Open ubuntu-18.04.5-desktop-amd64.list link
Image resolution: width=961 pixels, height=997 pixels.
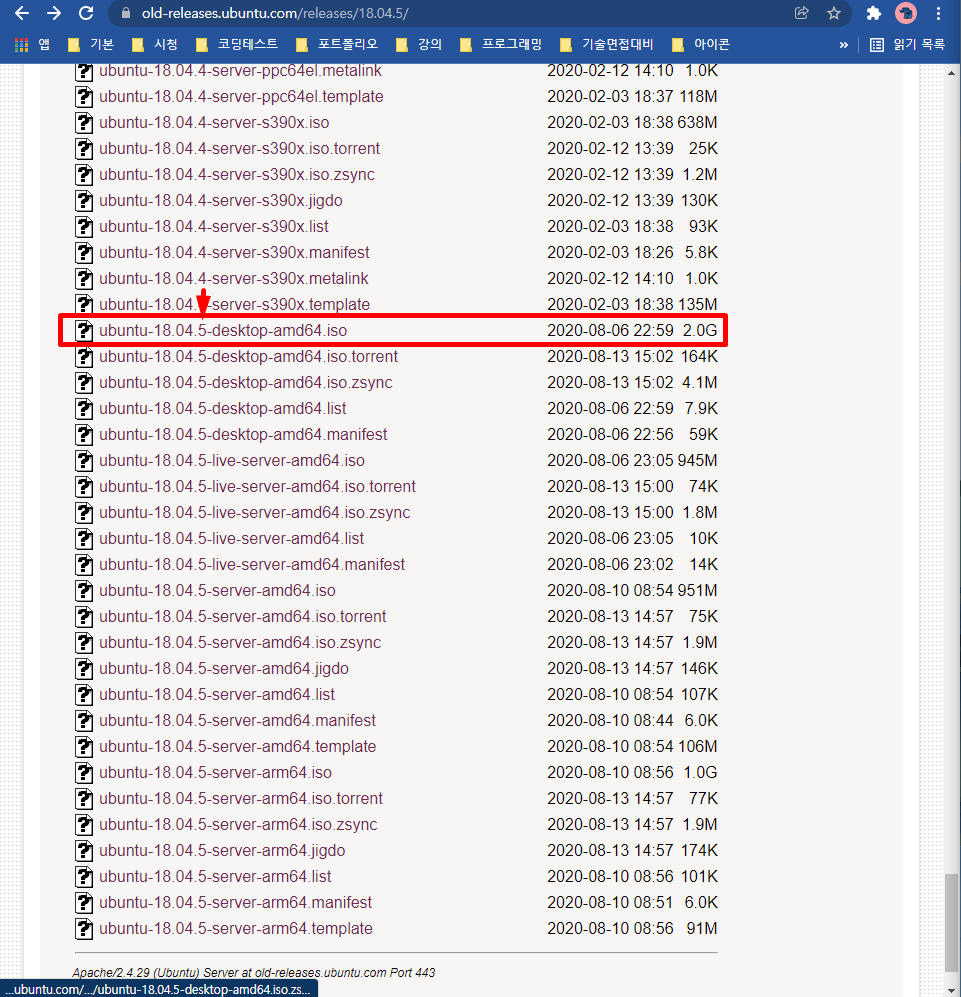[223, 409]
